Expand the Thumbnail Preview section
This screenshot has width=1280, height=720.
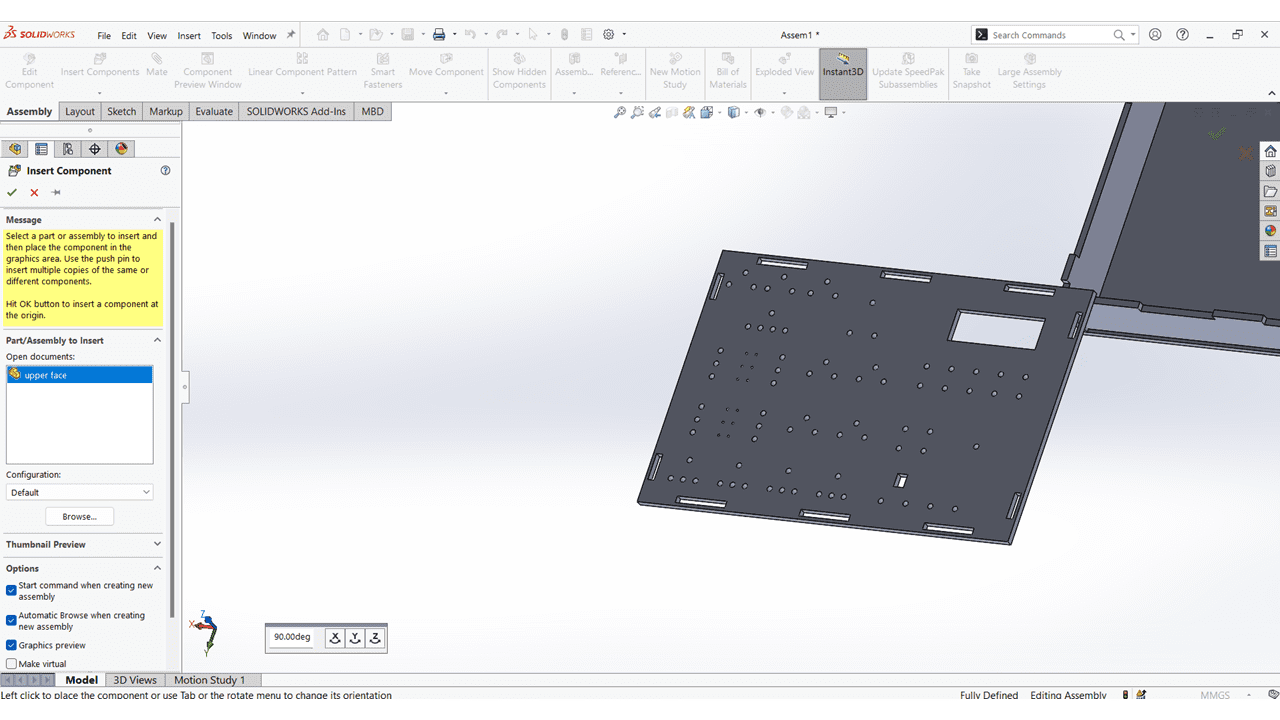coord(157,544)
